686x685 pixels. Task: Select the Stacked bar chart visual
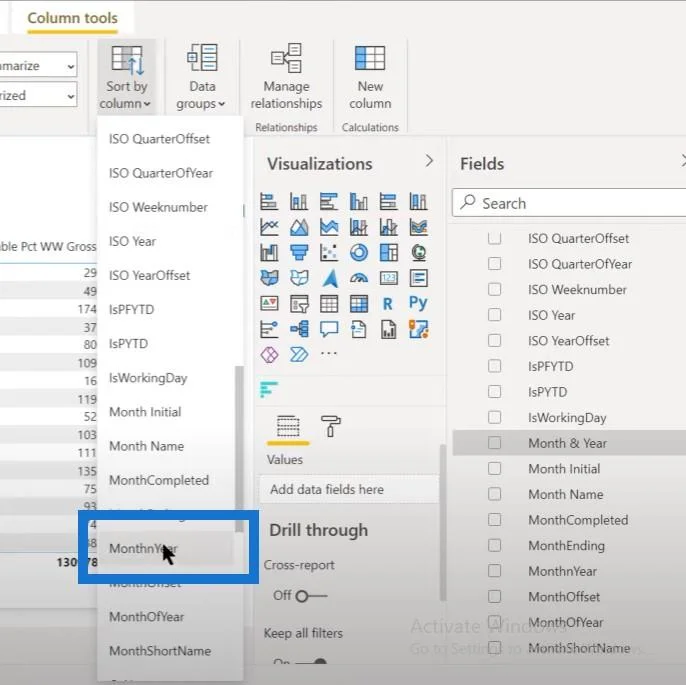point(269,202)
